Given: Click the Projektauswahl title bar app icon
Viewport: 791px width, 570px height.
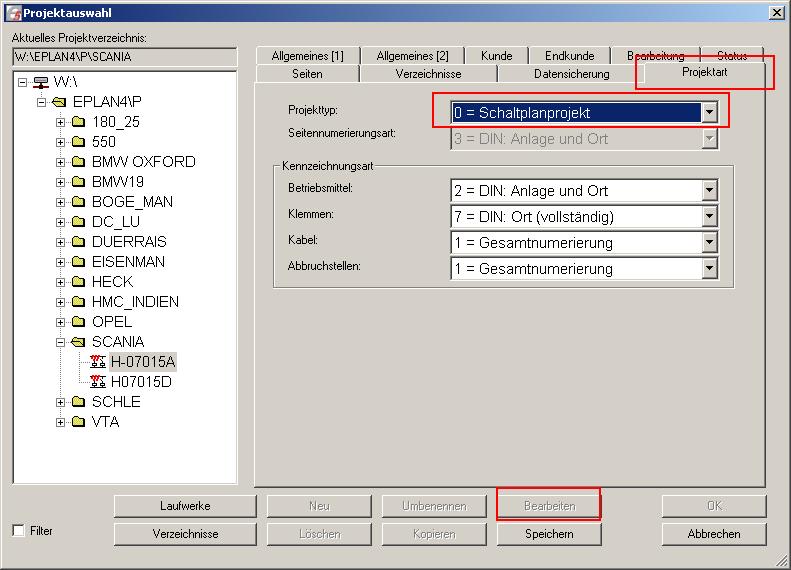Looking at the screenshot, I should pyautogui.click(x=14, y=13).
